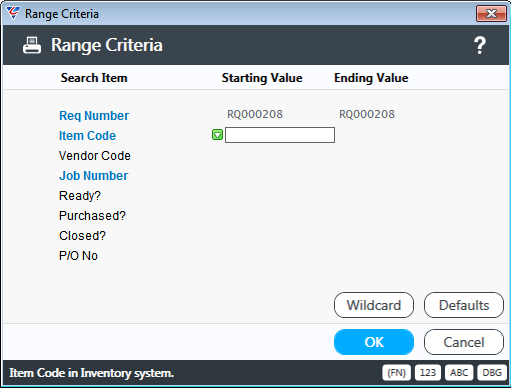Click the Starting Value column header
Screen dimensions: 511x389
(262, 78)
